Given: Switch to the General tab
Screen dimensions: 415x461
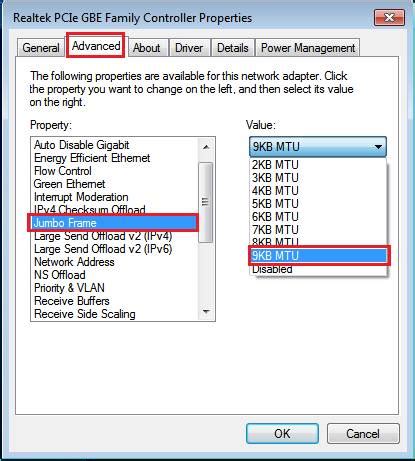Looking at the screenshot, I should click(x=40, y=48).
